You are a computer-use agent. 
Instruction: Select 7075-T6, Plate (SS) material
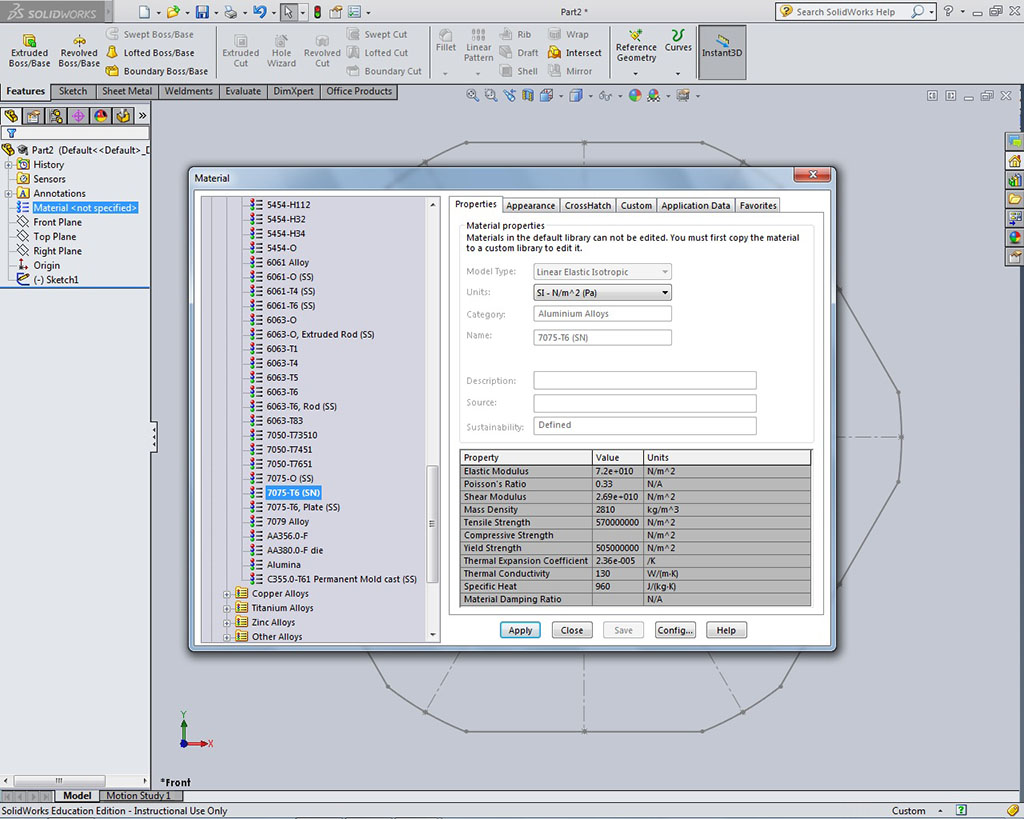[303, 508]
